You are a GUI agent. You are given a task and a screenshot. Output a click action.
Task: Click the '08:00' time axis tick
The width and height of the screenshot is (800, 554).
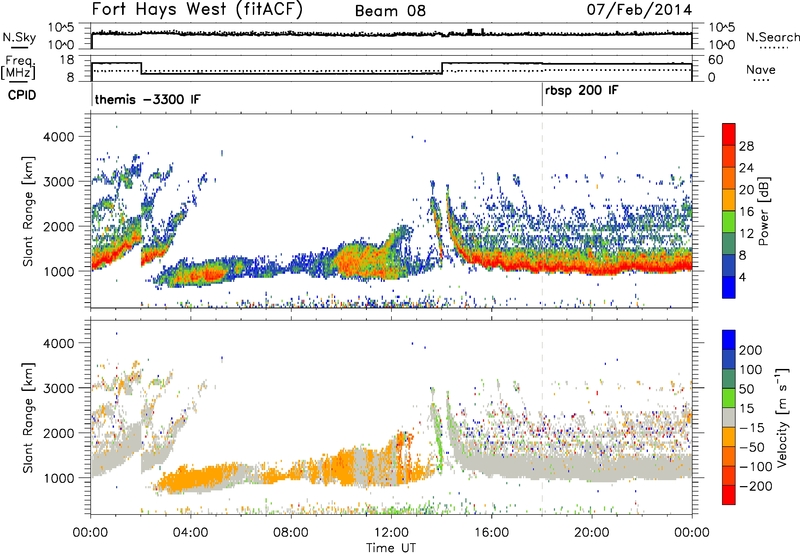pyautogui.click(x=291, y=532)
